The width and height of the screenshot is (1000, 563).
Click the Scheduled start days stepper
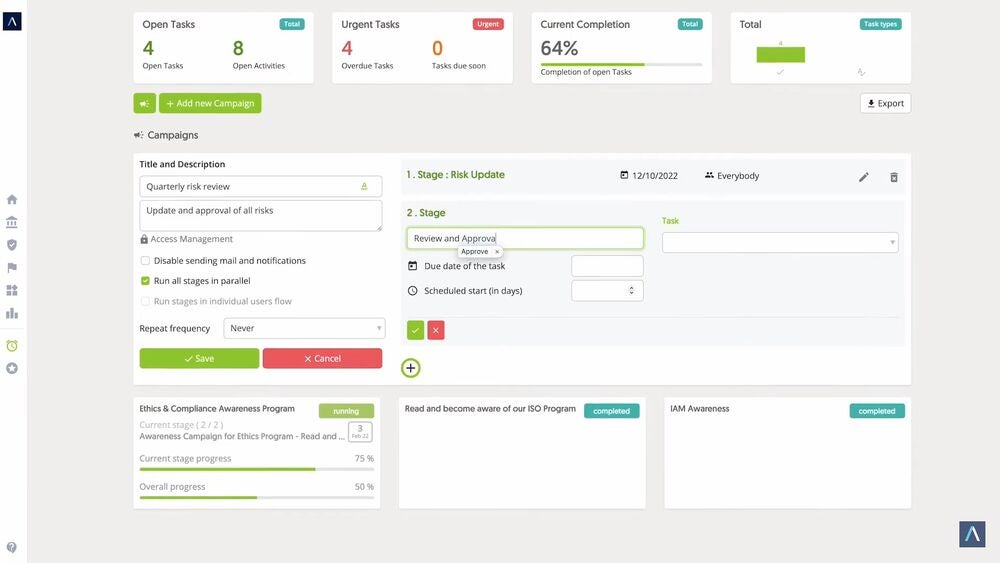click(631, 291)
